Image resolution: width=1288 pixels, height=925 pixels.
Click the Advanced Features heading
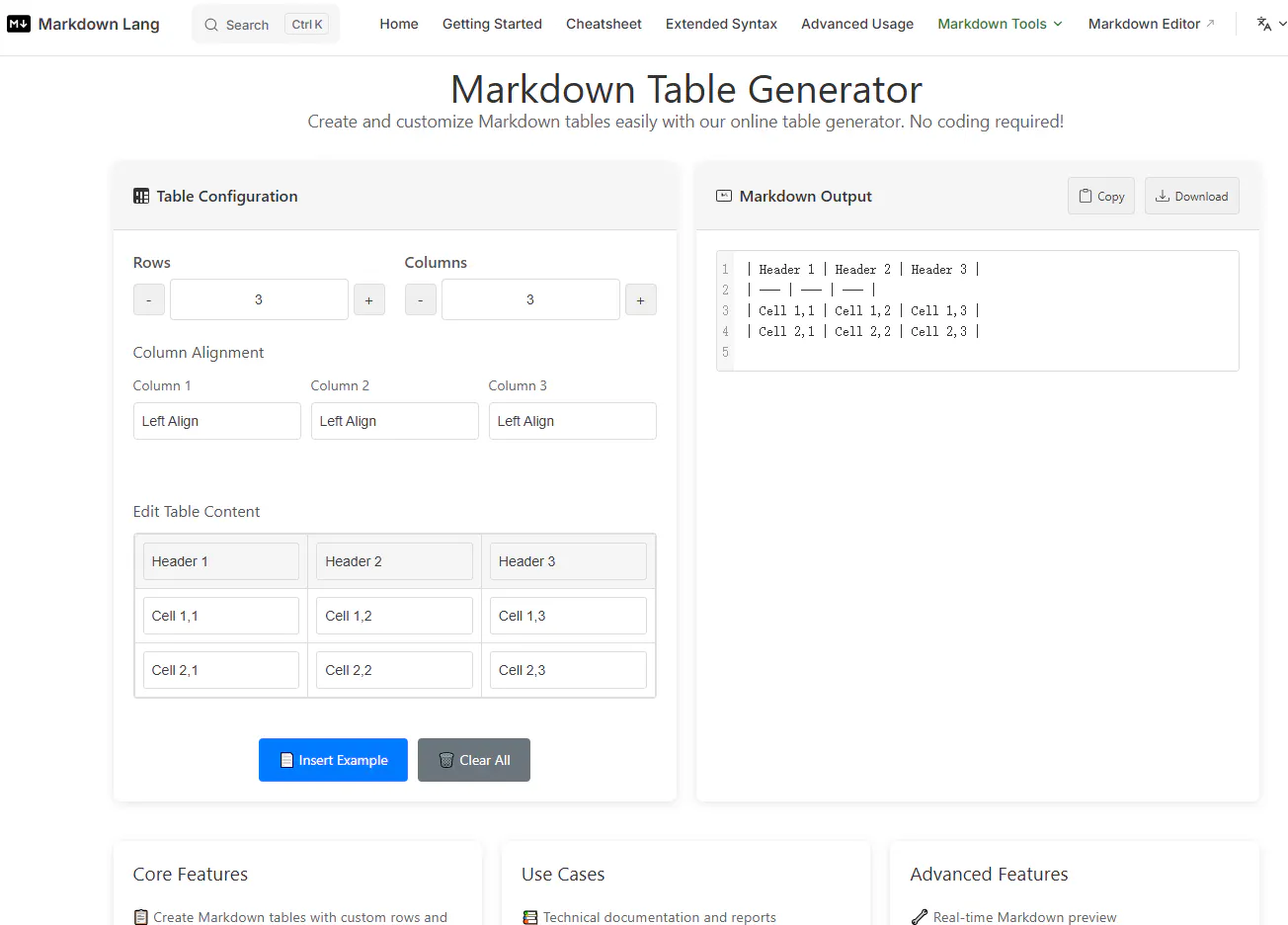point(989,874)
